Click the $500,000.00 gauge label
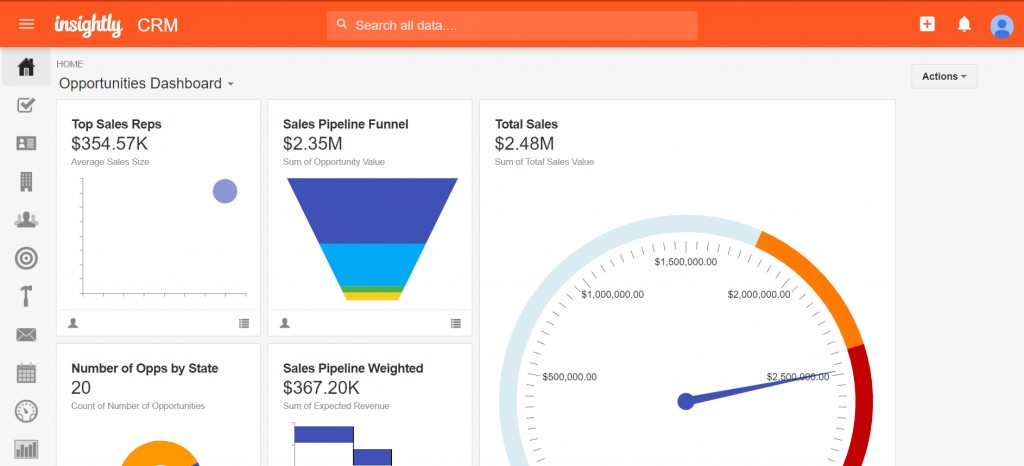The width and height of the screenshot is (1024, 466). [x=569, y=377]
